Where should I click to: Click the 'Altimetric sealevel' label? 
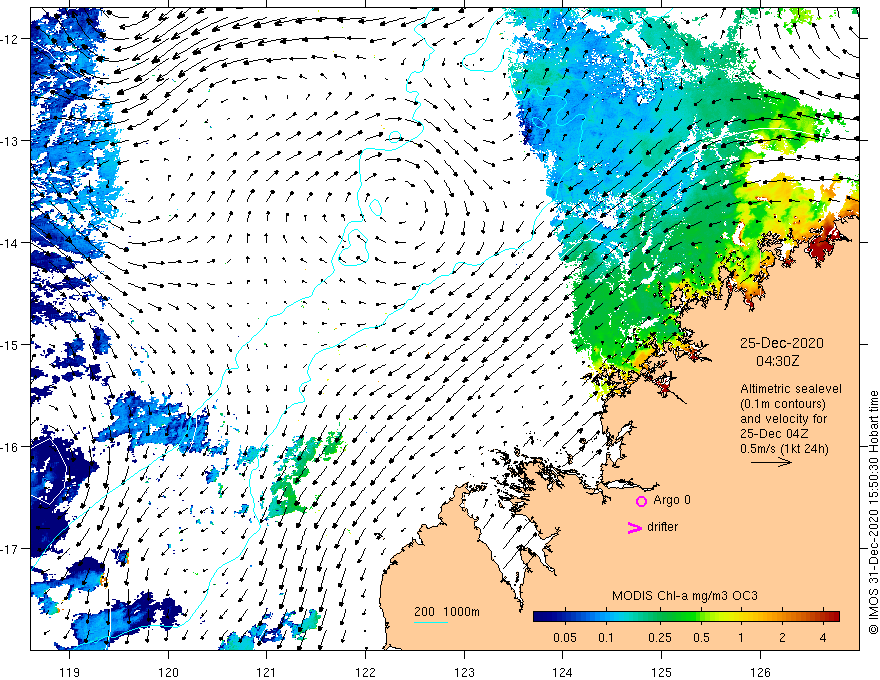coord(791,389)
